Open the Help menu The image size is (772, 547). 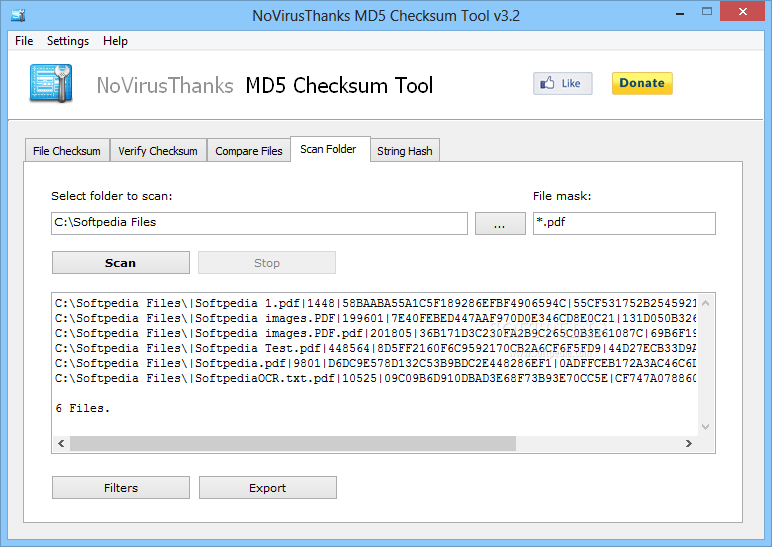[115, 41]
